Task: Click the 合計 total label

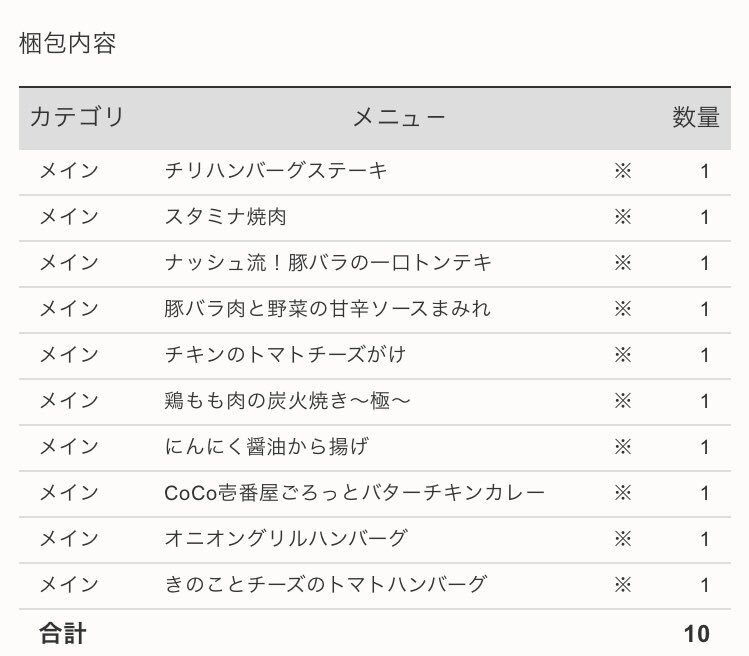Action: pos(62,633)
